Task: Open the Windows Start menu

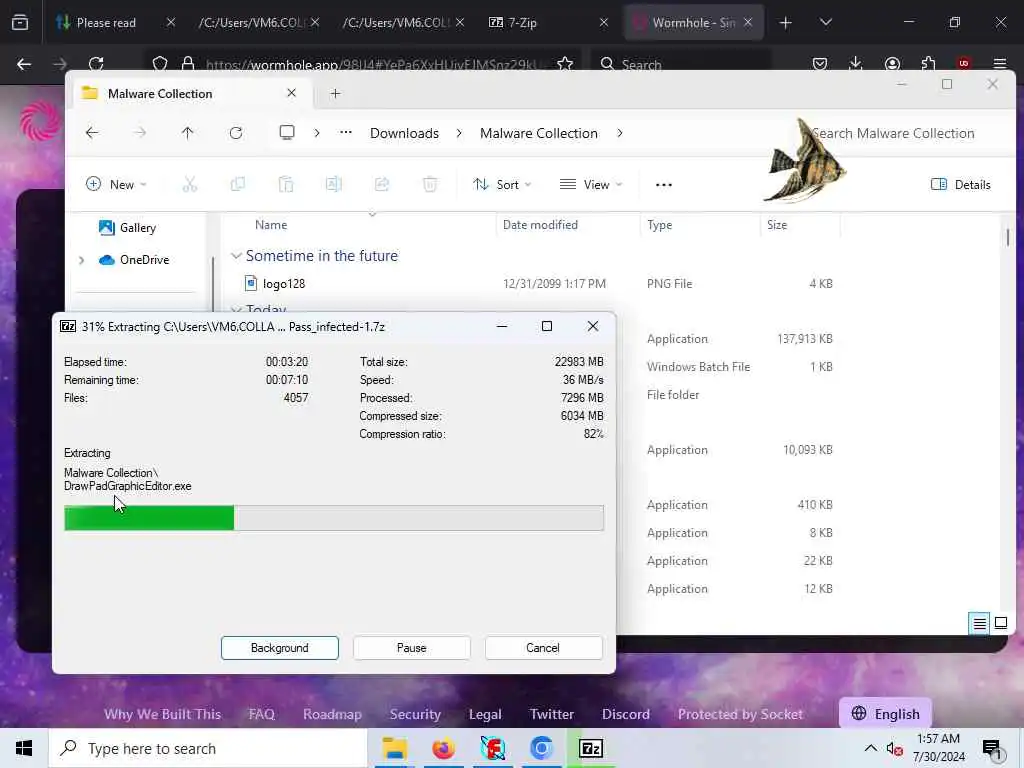Action: 24,748
